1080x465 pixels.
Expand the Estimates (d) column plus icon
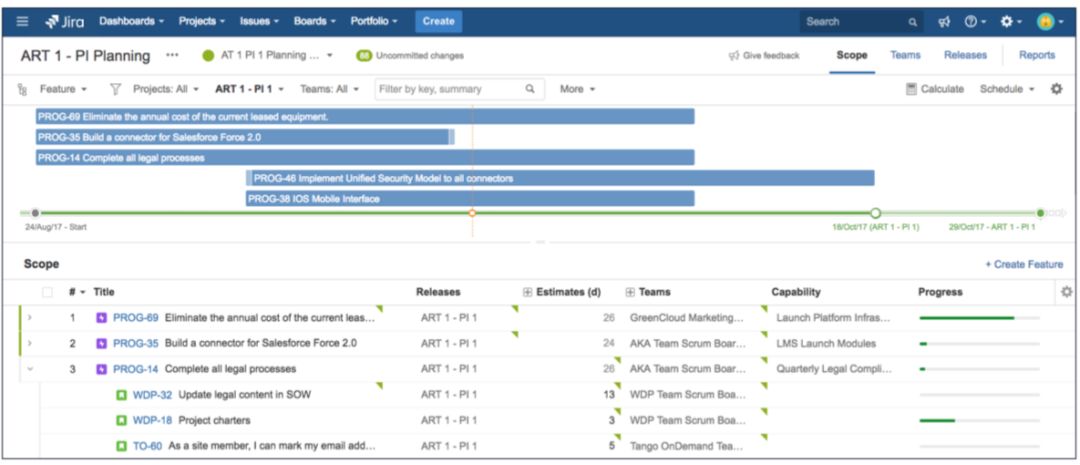tap(528, 292)
